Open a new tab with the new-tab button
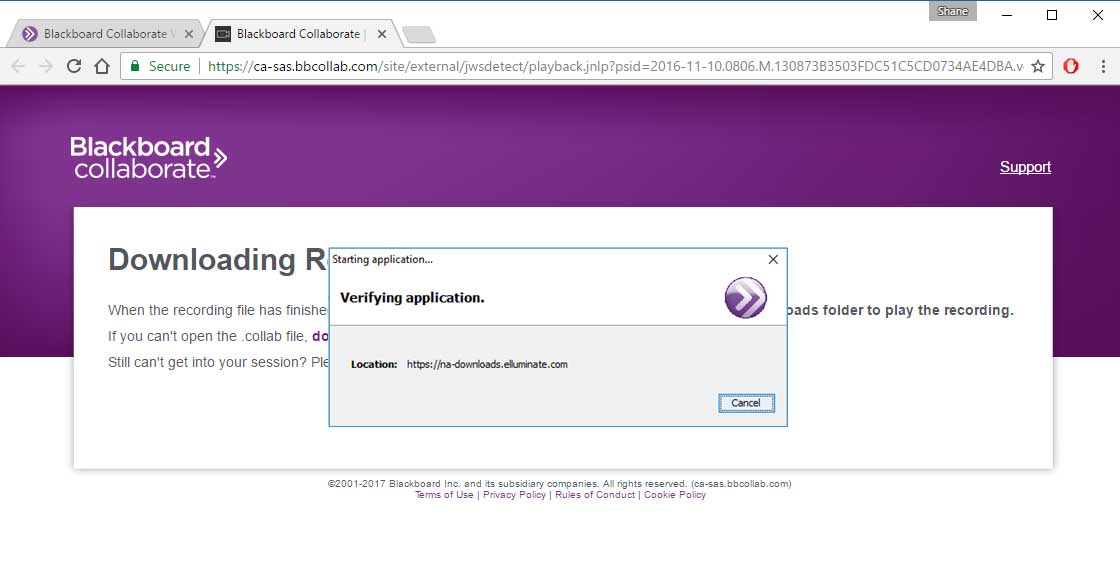 point(419,35)
